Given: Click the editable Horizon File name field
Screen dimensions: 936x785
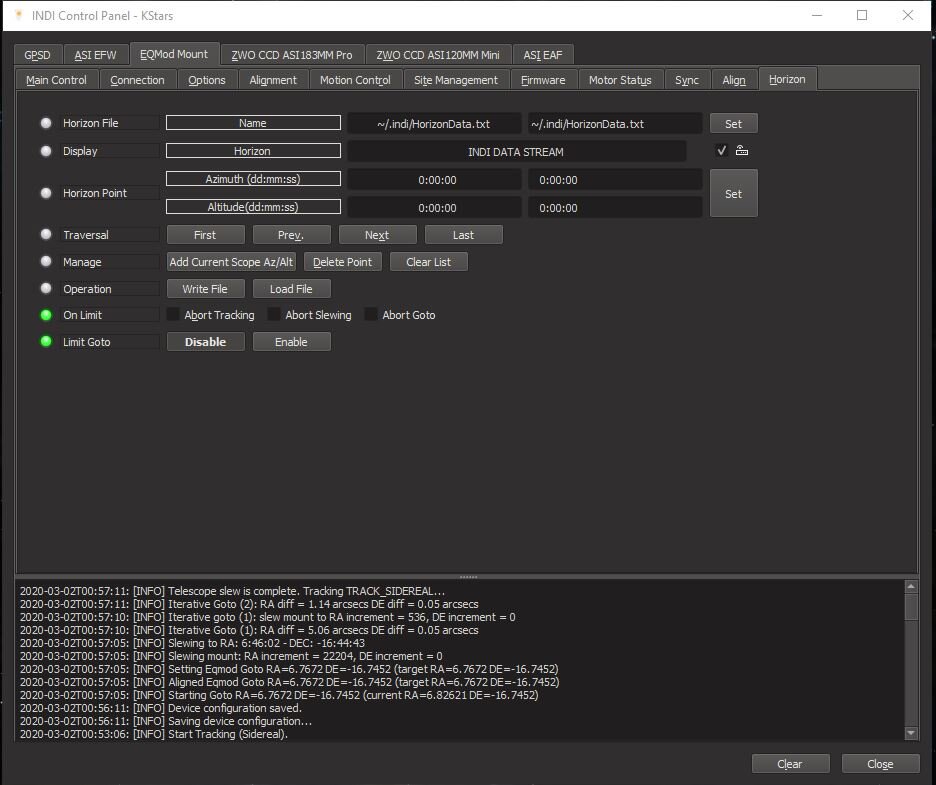Looking at the screenshot, I should (x=615, y=124).
